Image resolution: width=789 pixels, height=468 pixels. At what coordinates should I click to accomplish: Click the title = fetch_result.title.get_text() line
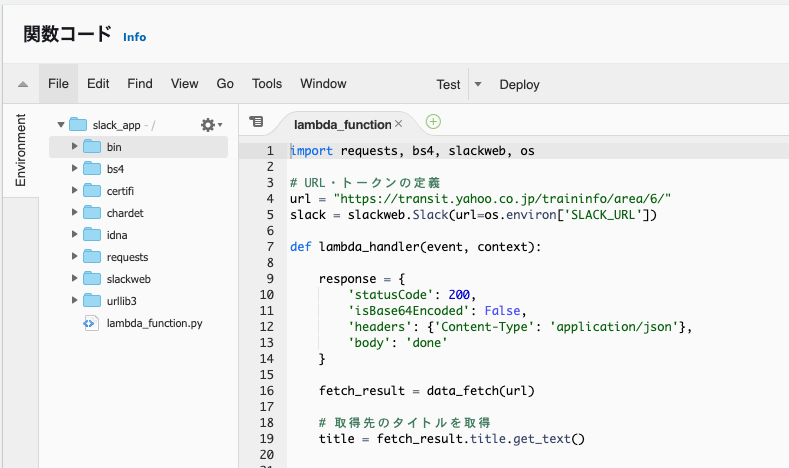click(452, 439)
